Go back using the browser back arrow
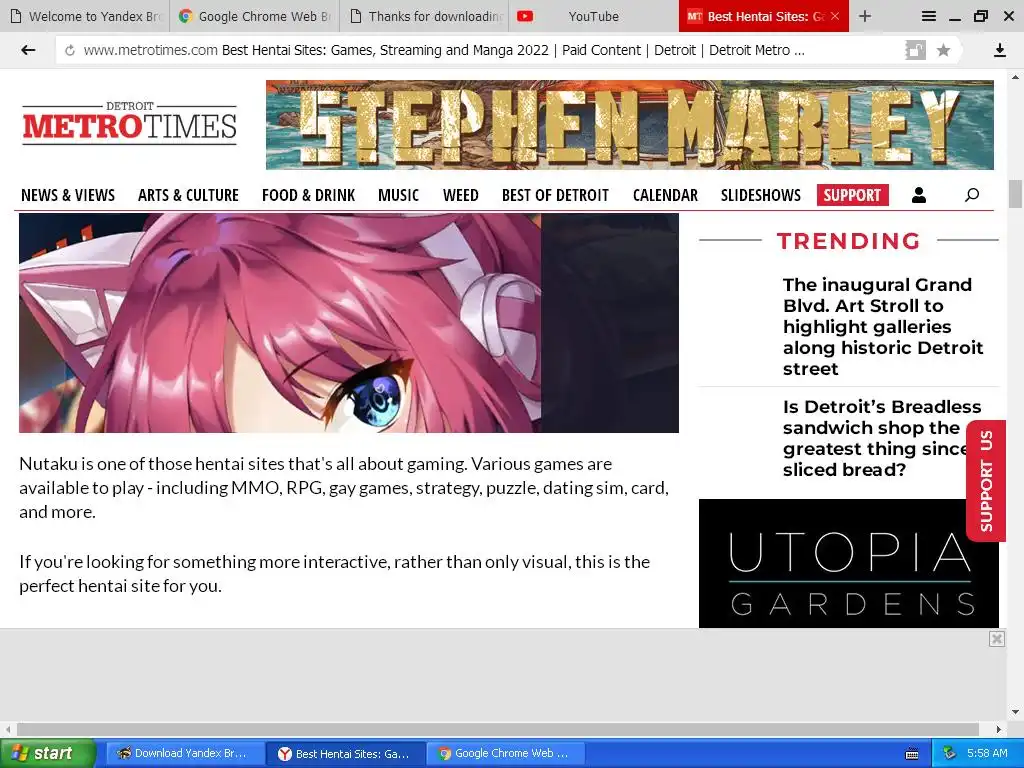The width and height of the screenshot is (1024, 768). [x=27, y=50]
